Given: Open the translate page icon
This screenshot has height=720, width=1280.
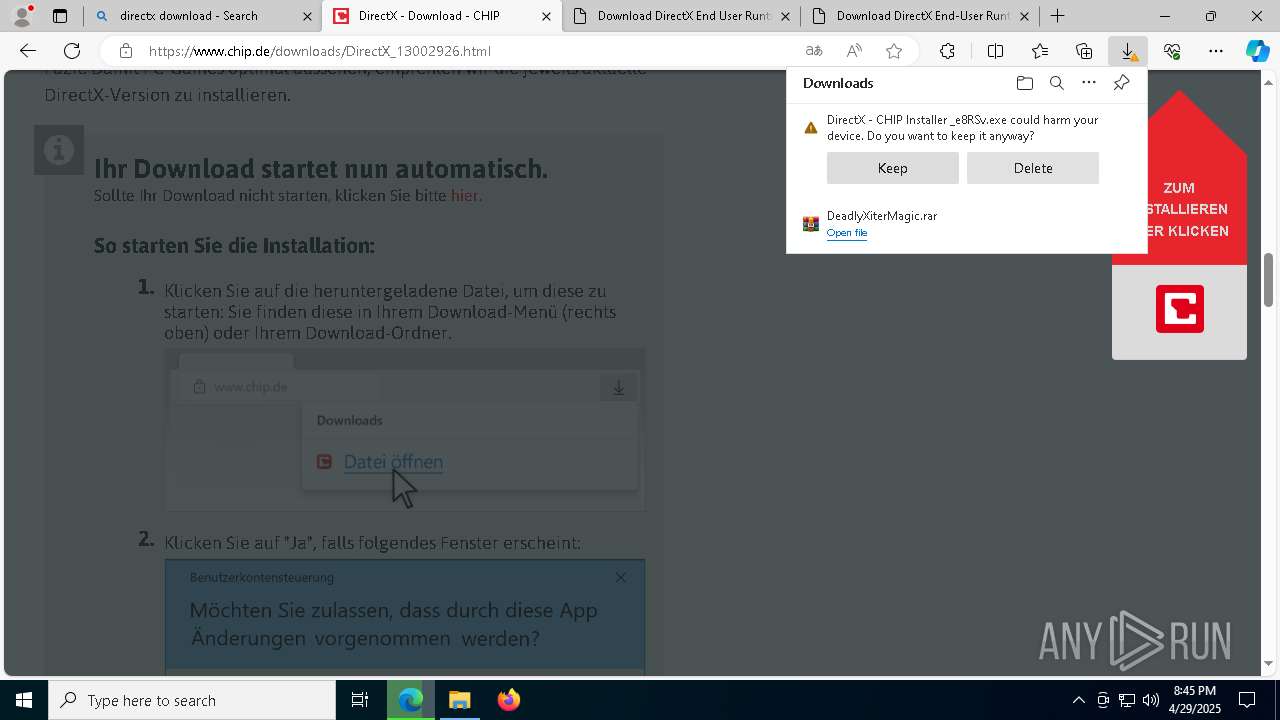Looking at the screenshot, I should (x=814, y=51).
